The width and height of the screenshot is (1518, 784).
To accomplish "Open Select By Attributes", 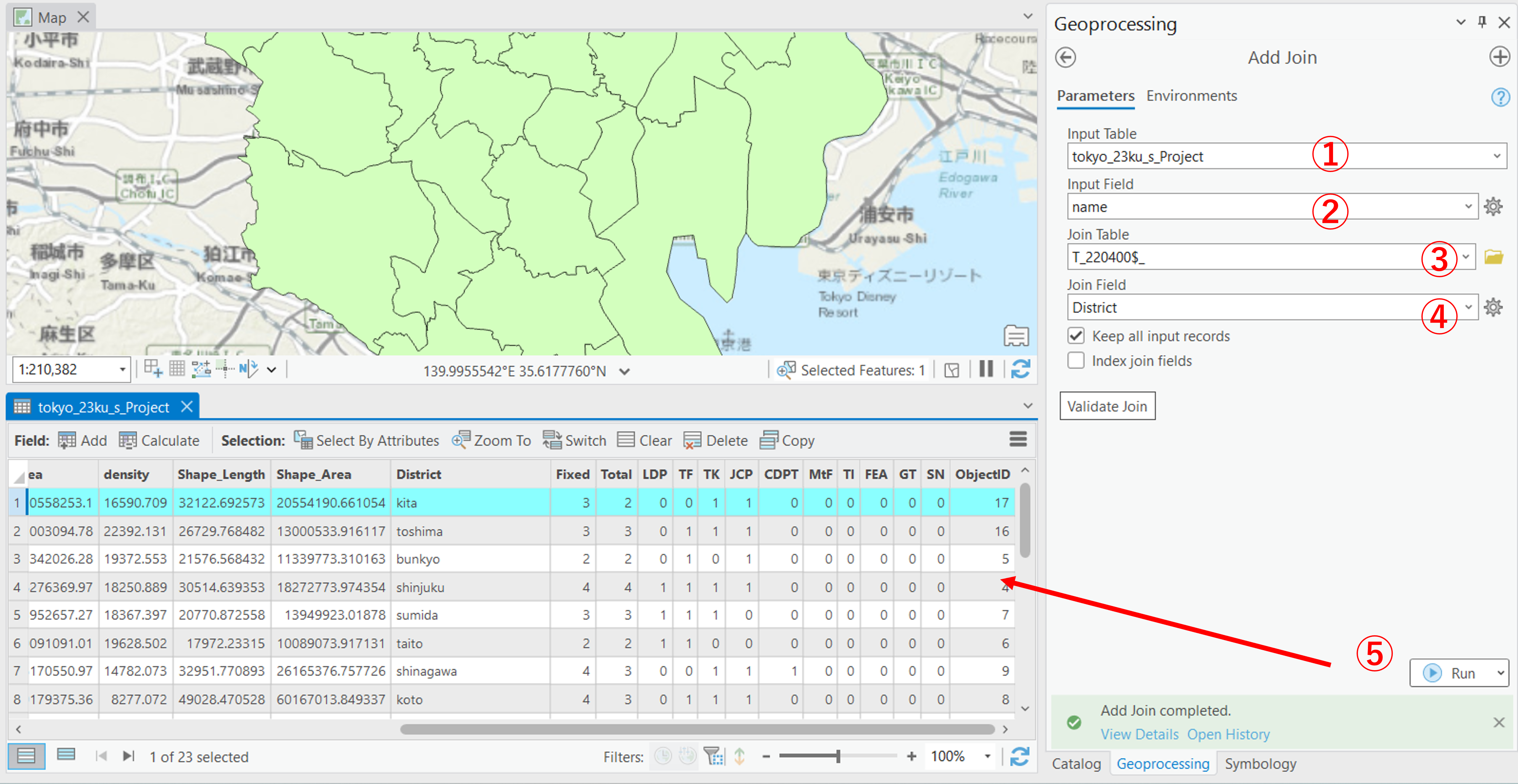I will point(366,440).
